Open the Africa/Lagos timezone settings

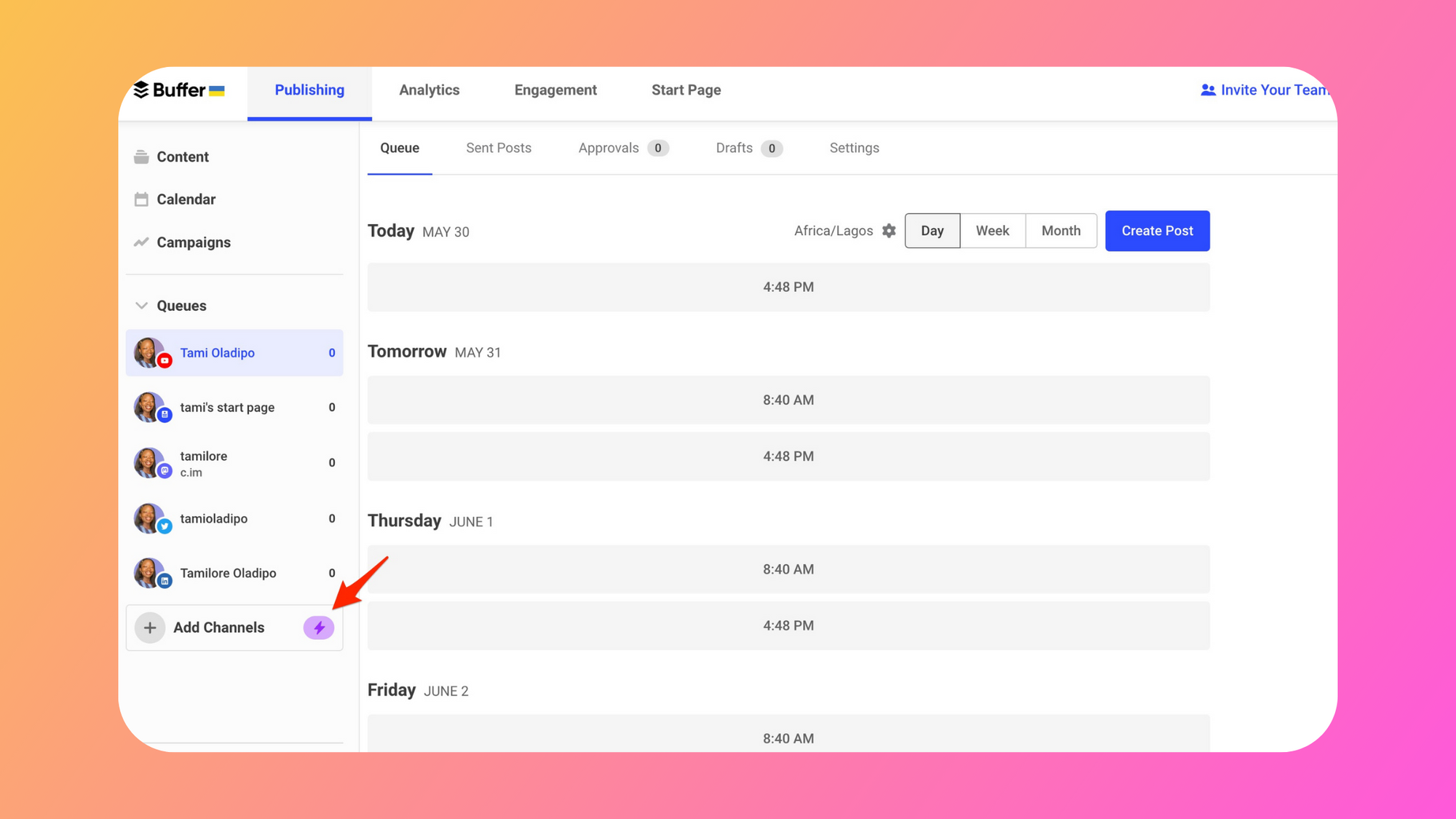[888, 230]
